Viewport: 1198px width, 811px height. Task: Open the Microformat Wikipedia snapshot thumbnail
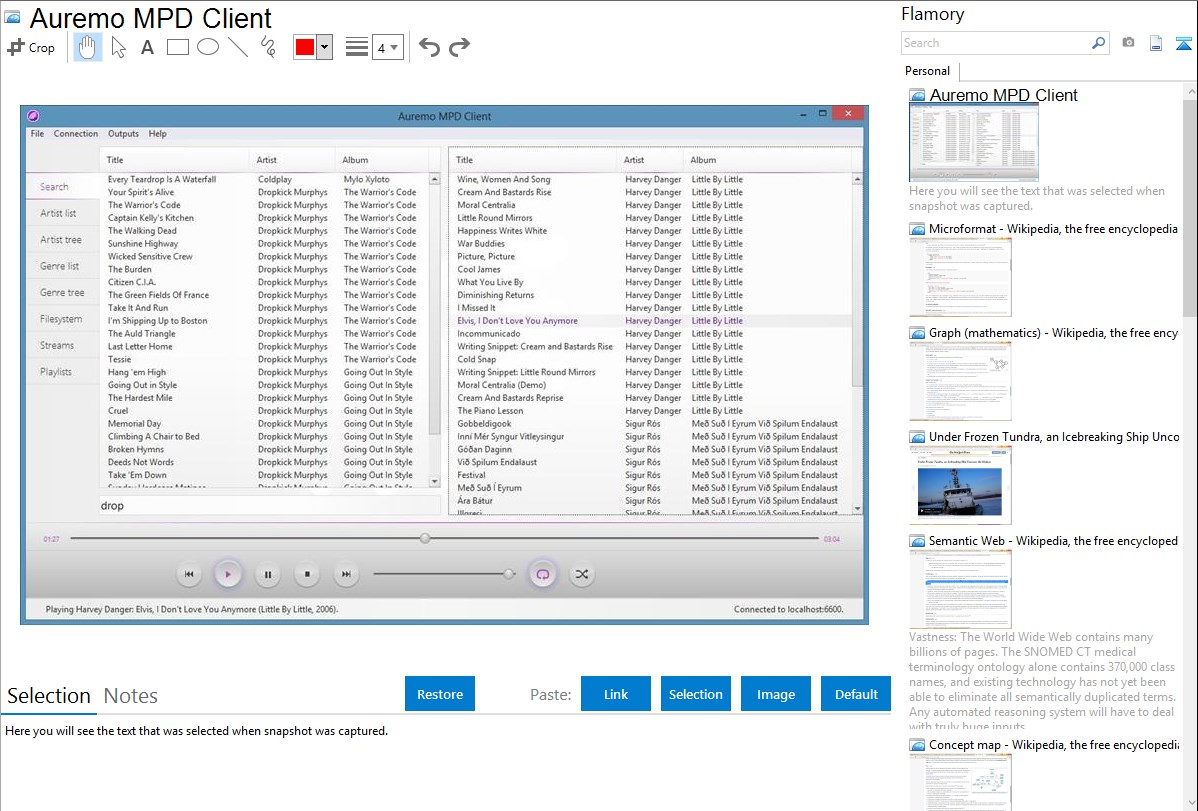pos(960,277)
